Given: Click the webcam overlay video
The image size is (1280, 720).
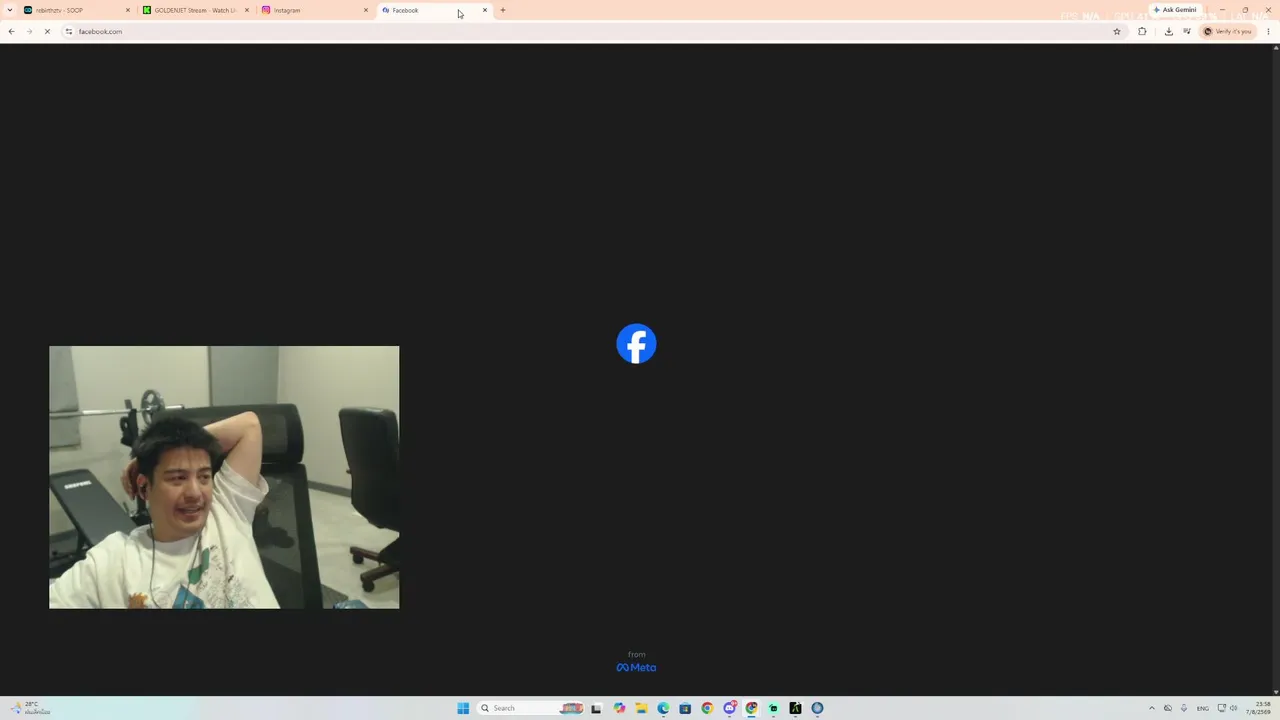Looking at the screenshot, I should click(224, 477).
